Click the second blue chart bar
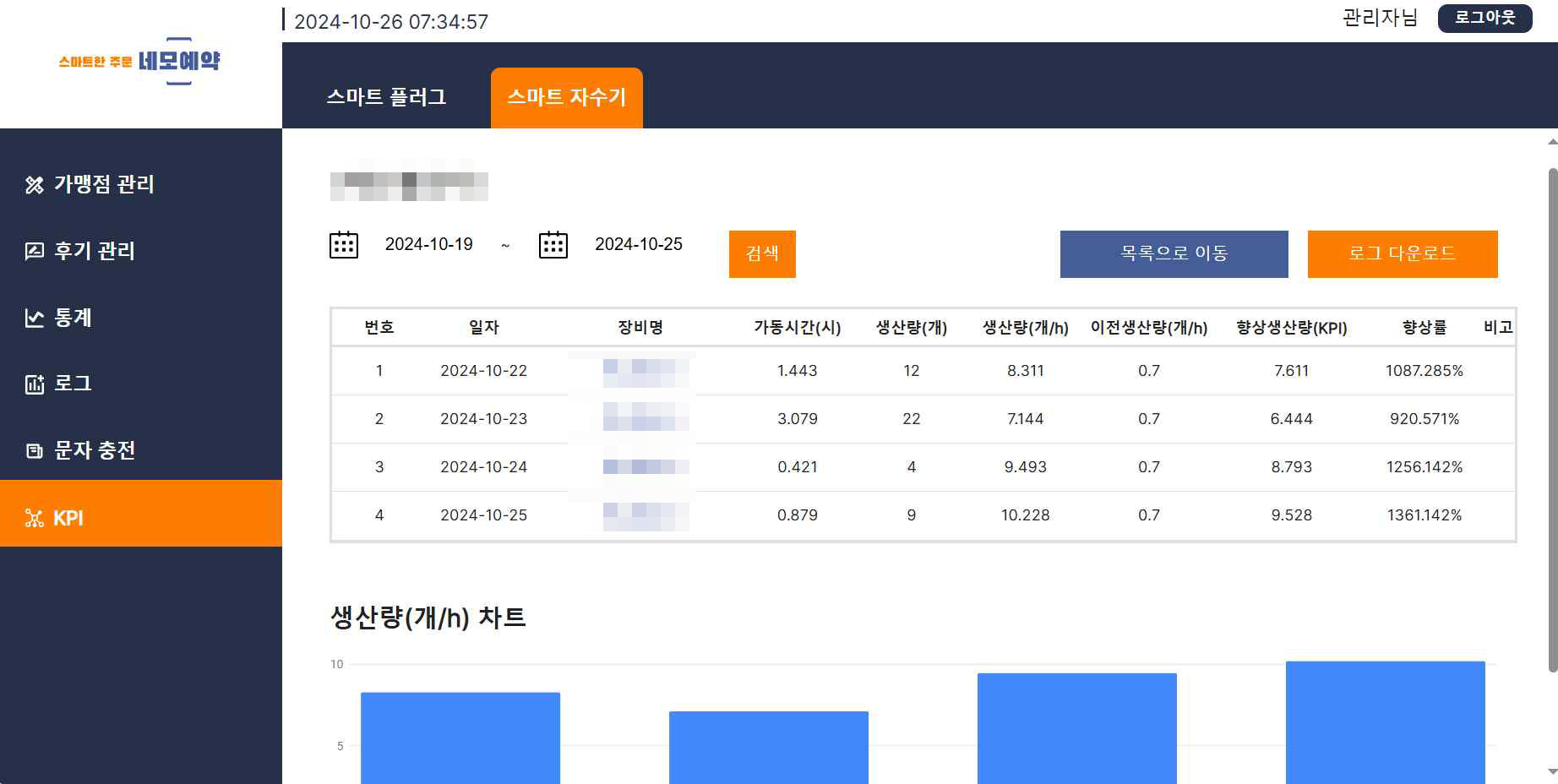Image resolution: width=1558 pixels, height=784 pixels. pyautogui.click(x=769, y=748)
